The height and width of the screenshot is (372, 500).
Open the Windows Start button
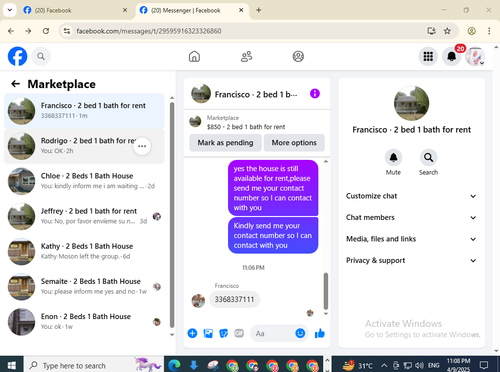[x=11, y=365]
